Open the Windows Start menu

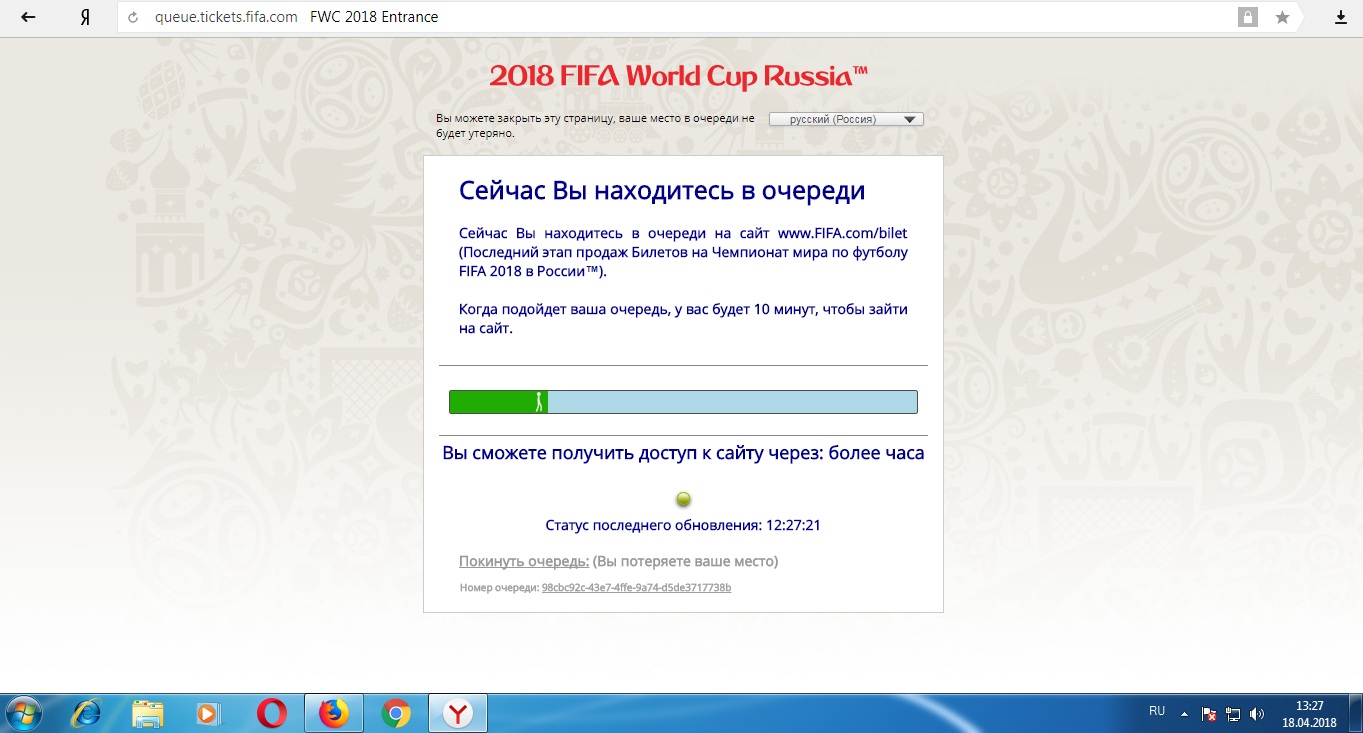23,713
